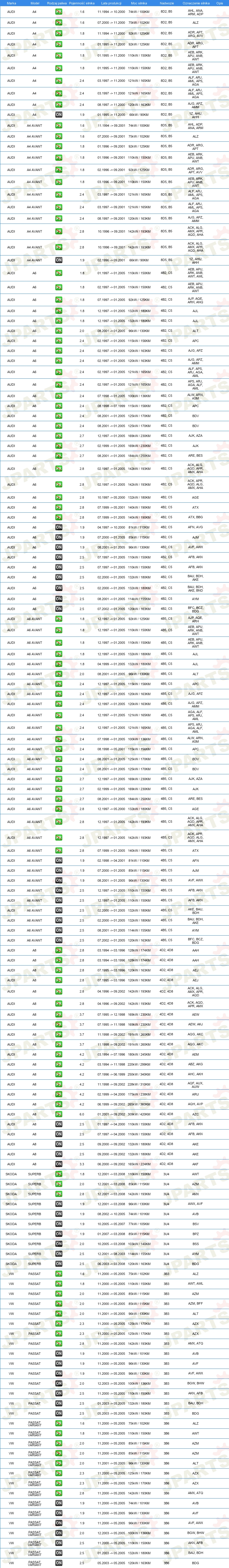This screenshot has height=1568, width=229.
Task: Click the 309kW / 420KM power cell
Action: pyautogui.click(x=139, y=1115)
